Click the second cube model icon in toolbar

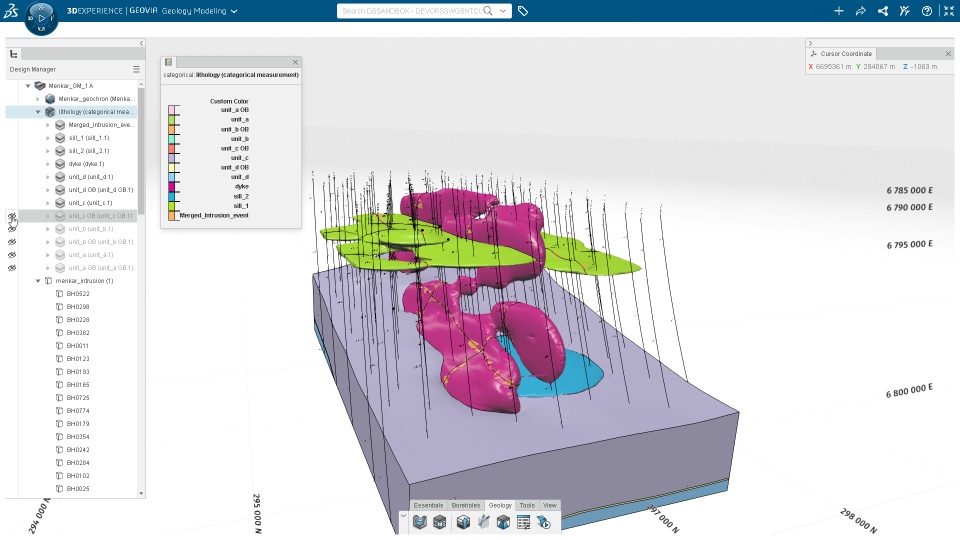[x=440, y=522]
